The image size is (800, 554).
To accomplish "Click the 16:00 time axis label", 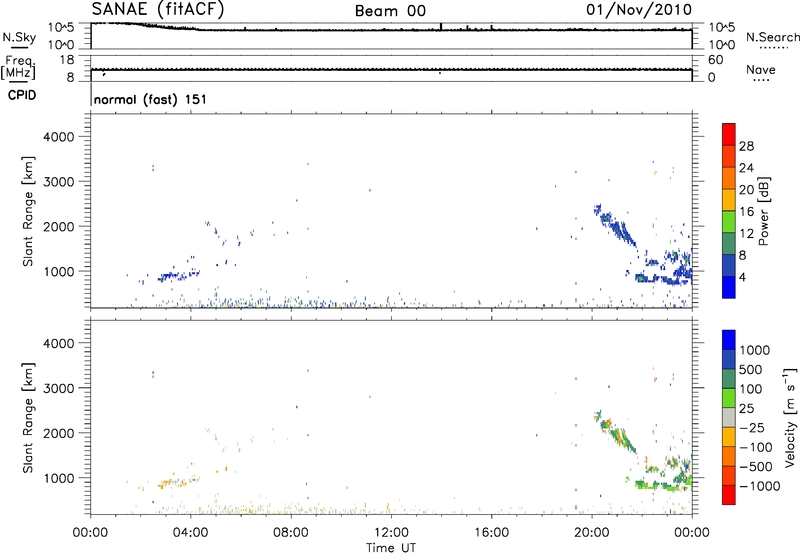I will [x=491, y=533].
